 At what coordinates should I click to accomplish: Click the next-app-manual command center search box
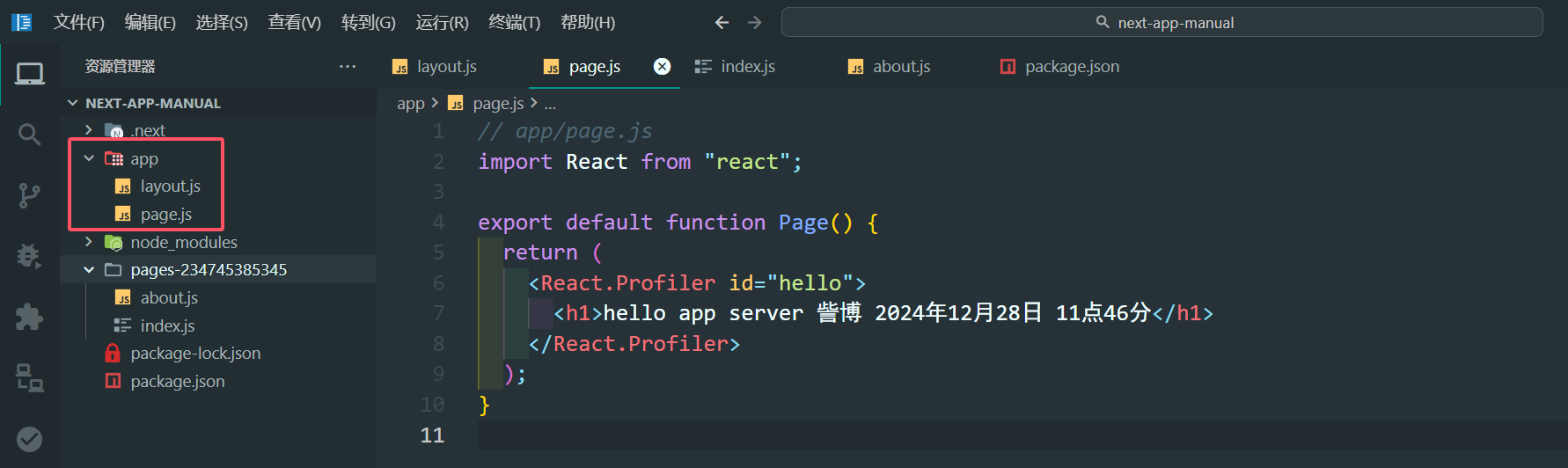point(1161,22)
